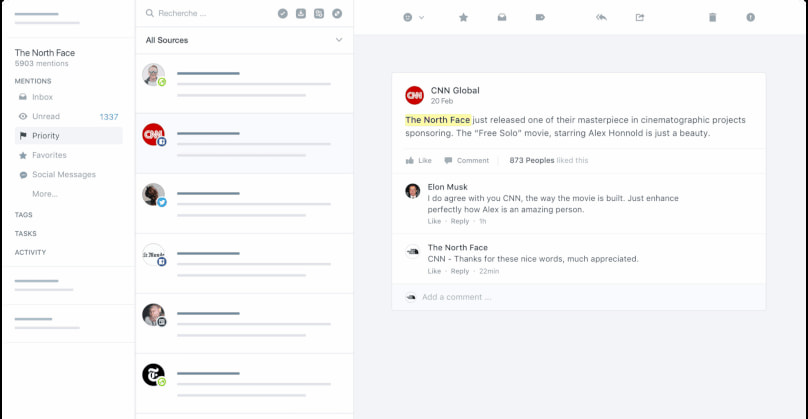Viewport: 808px width, 419px height.
Task: Click the download icon beside the search field
Action: point(301,13)
